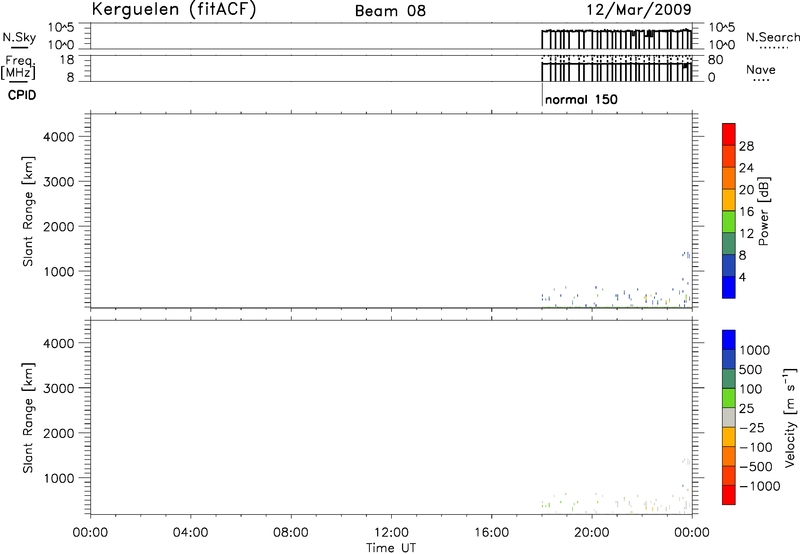Click the 16:00 time tick label
800x554 pixels.
491,533
